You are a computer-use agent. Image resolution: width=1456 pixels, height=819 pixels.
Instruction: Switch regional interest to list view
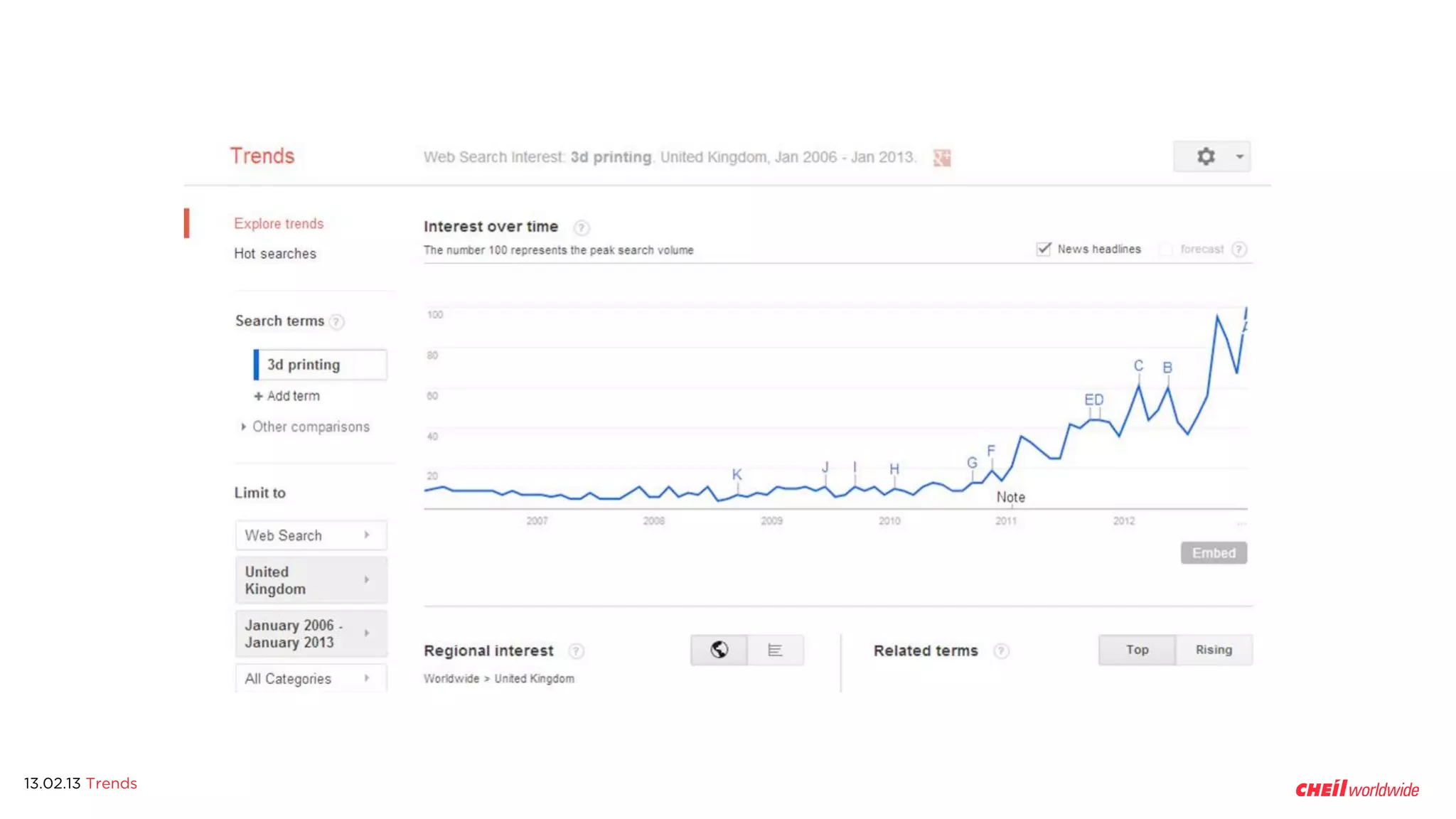775,650
